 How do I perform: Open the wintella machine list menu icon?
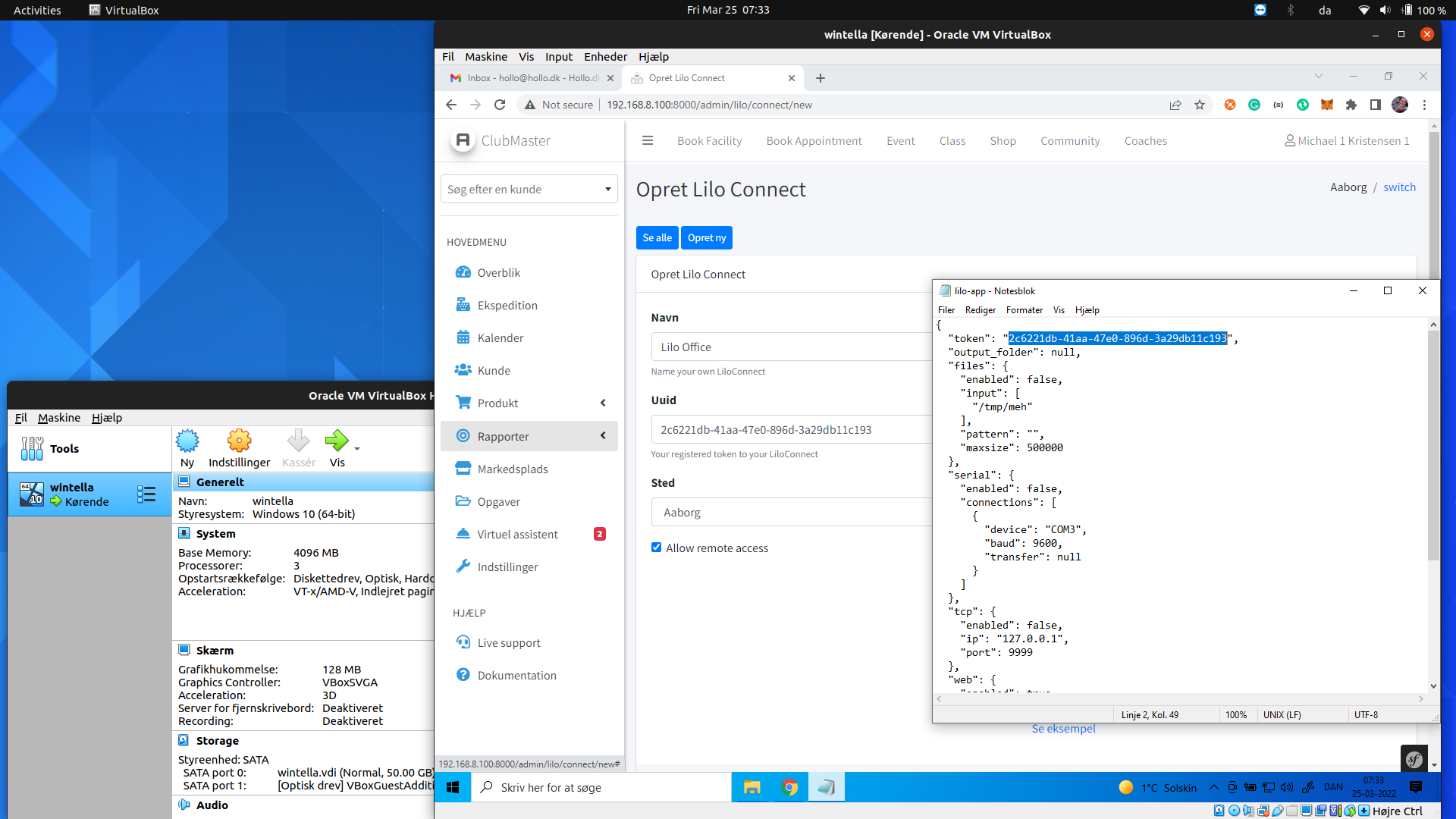(x=146, y=494)
